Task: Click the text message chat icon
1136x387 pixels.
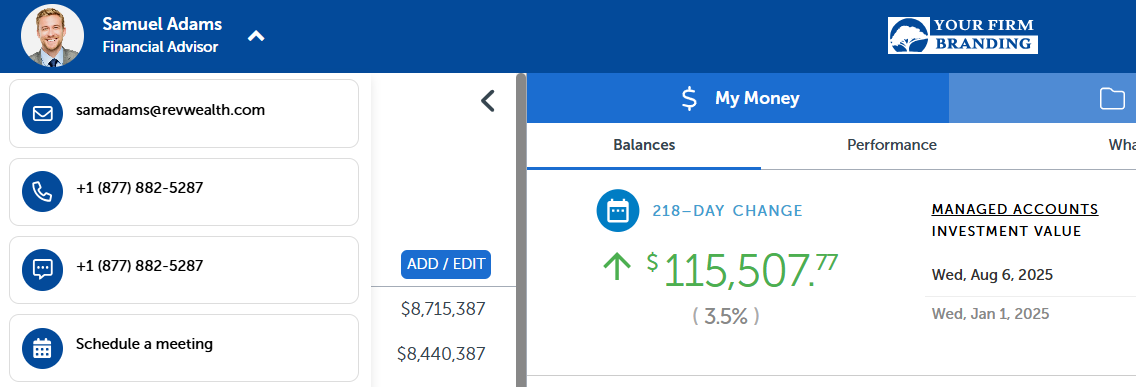Action: [x=43, y=270]
